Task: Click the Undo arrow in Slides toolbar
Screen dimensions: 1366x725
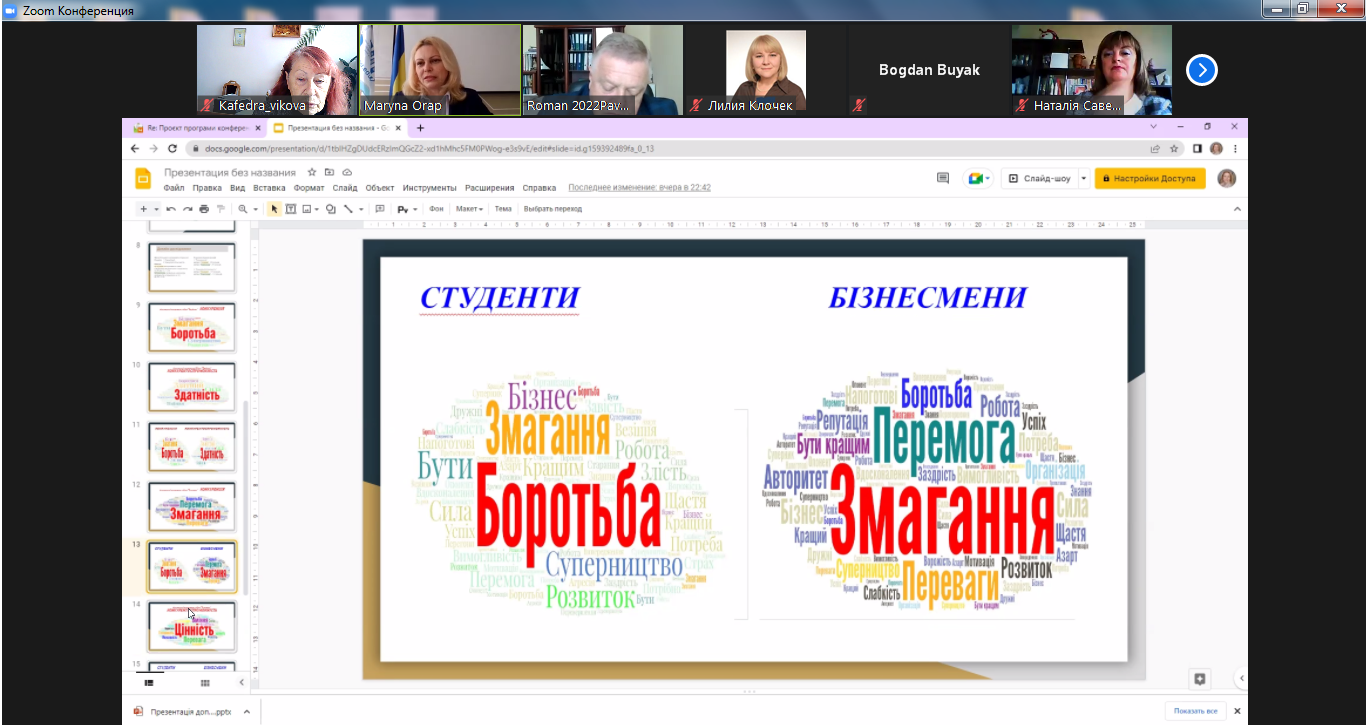Action: tap(171, 209)
